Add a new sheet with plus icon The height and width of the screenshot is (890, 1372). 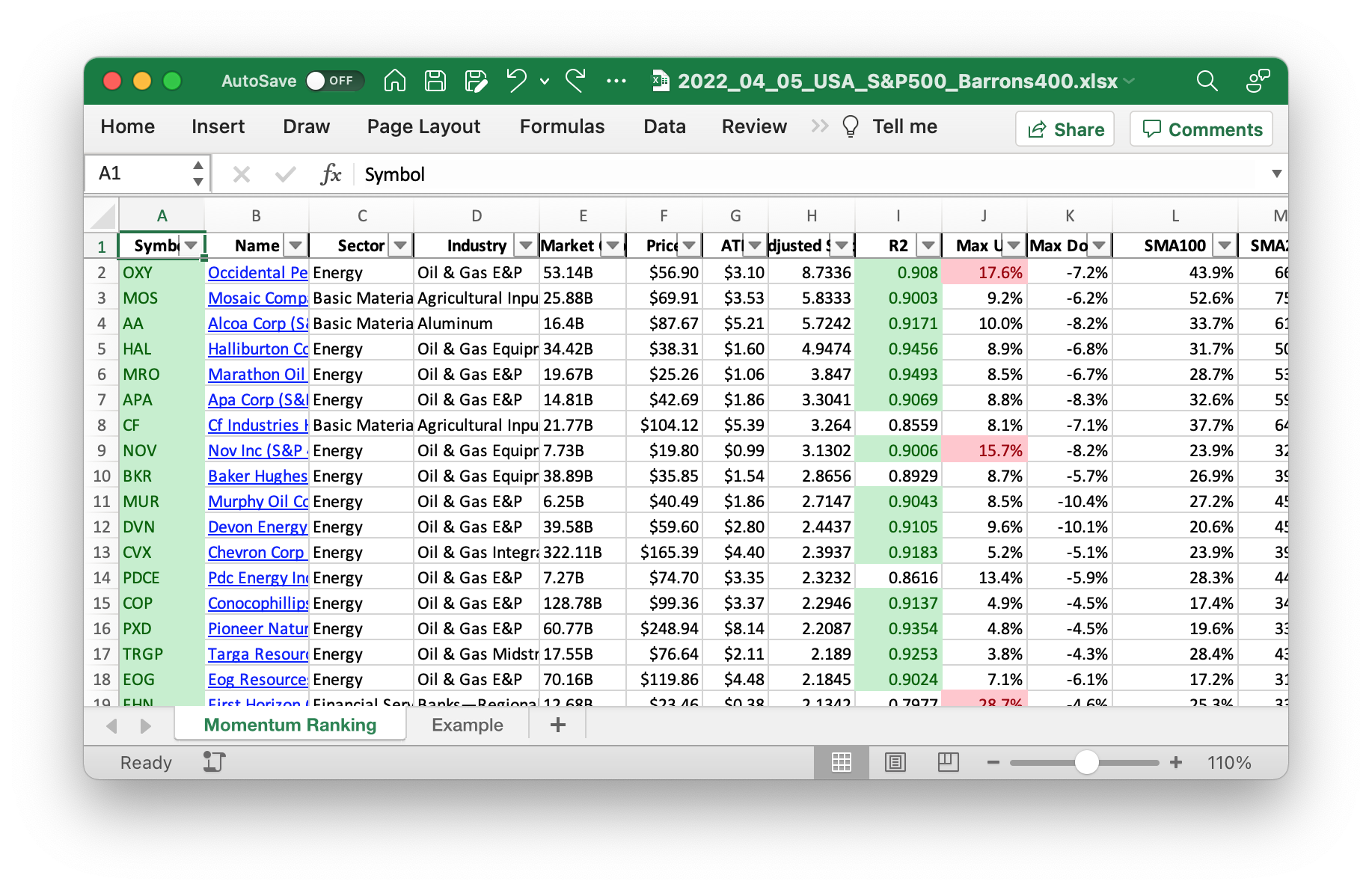point(557,725)
